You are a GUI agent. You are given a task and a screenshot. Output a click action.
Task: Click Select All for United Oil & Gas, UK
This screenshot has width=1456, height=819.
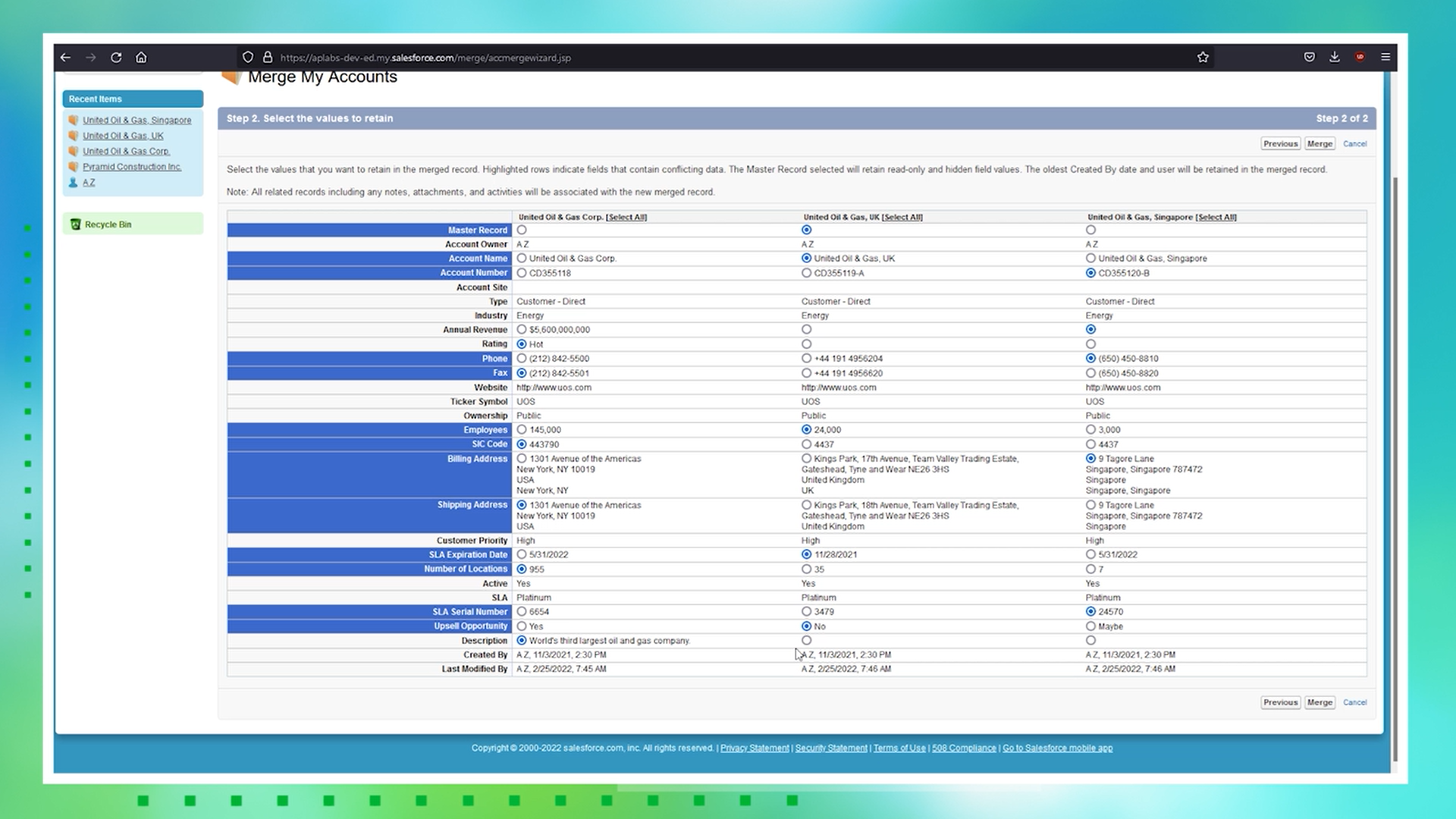(902, 218)
